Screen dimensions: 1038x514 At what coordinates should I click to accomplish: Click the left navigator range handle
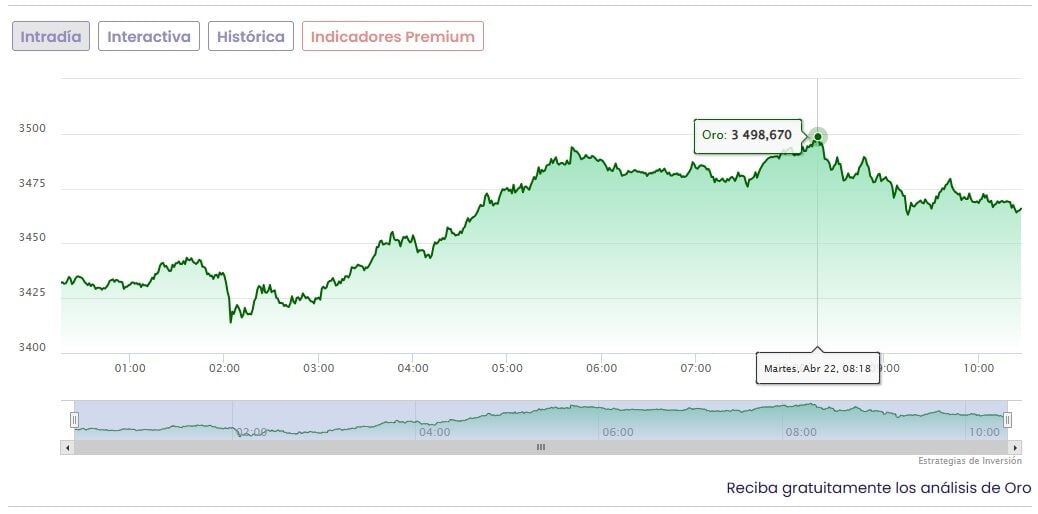pos(74,420)
